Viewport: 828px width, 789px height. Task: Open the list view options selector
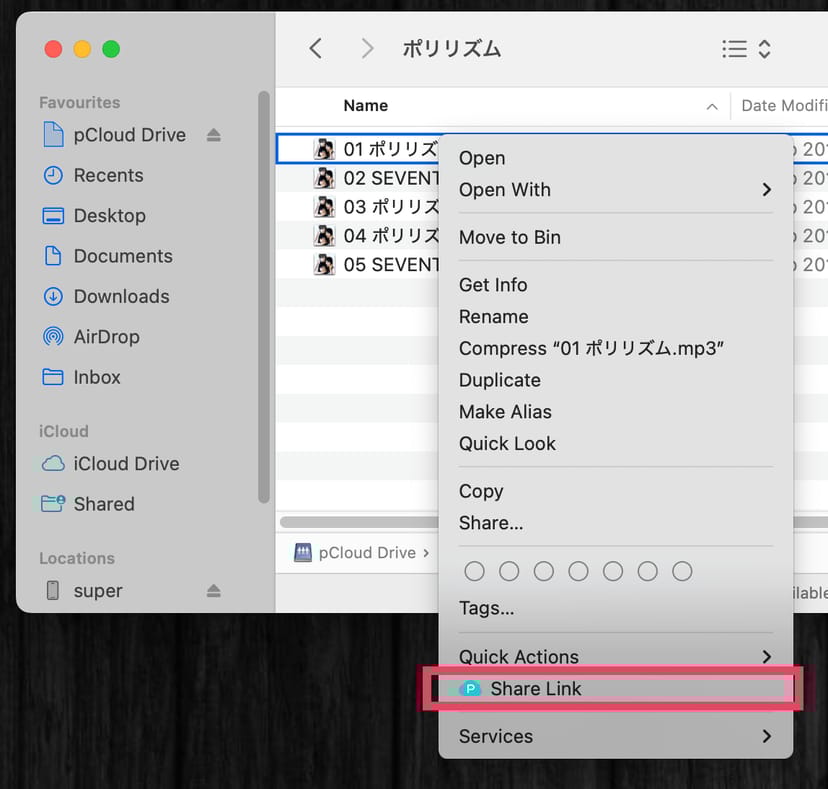point(746,49)
